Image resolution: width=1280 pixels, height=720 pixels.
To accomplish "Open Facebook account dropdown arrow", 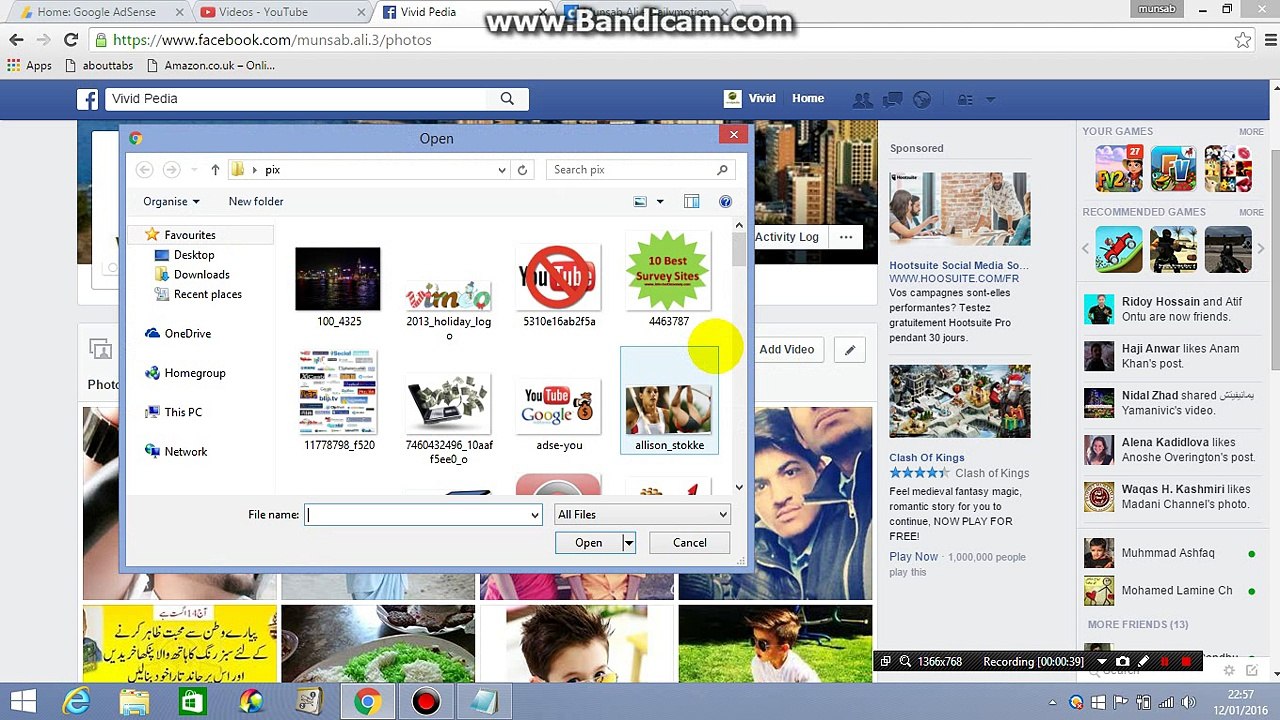I will click(x=990, y=99).
